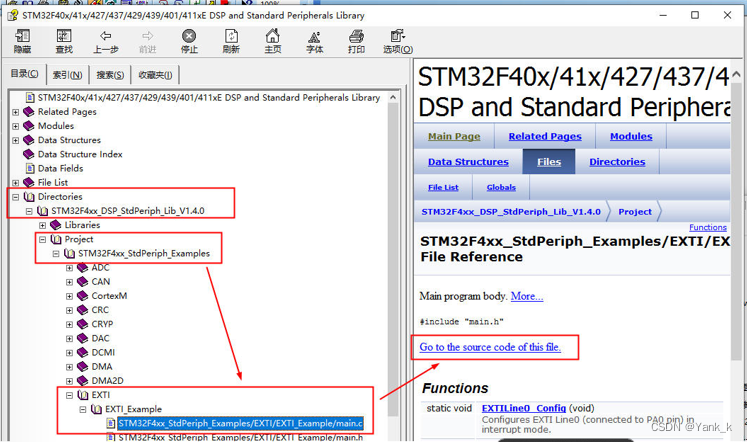Expand the ADC tree node
Screen dimensions: 747x442
coord(70,268)
